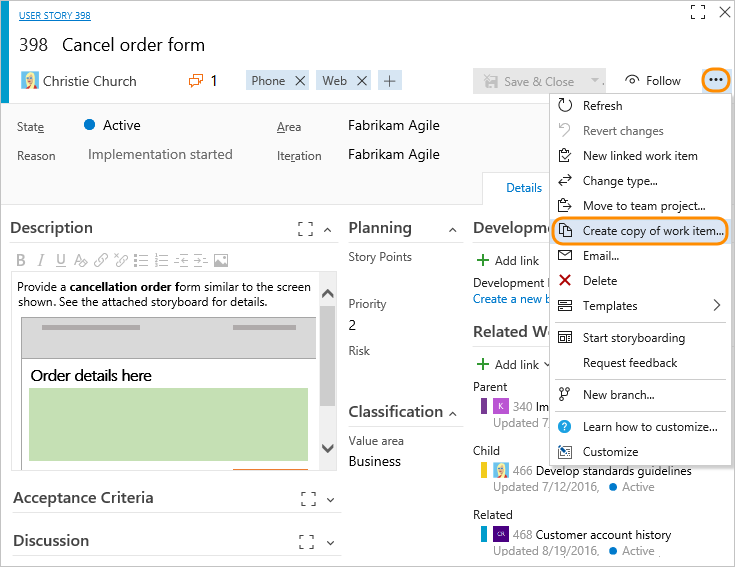Select Create copy of work item
The width and height of the screenshot is (735, 567).
tap(640, 231)
